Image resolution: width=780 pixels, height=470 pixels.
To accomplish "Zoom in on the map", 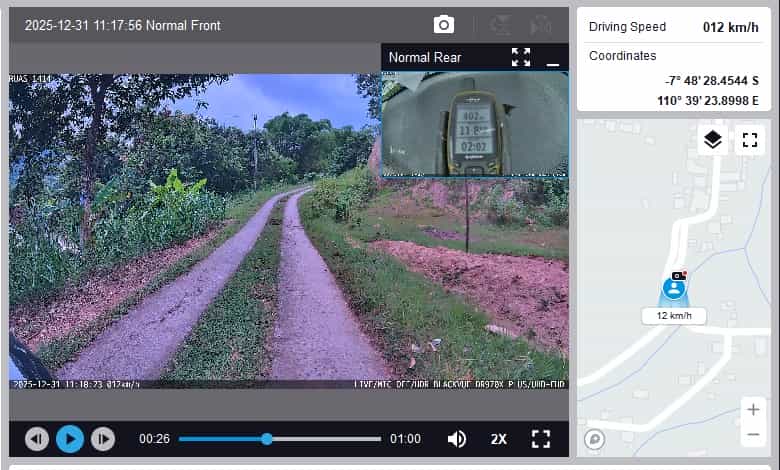I will point(753,410).
